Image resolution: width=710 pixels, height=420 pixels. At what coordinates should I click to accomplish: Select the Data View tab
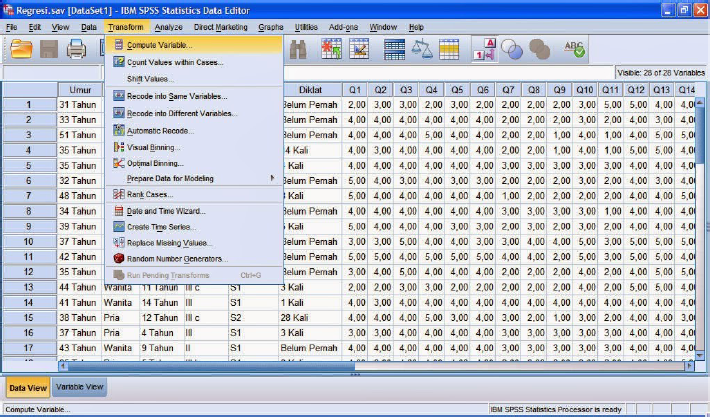pyautogui.click(x=27, y=387)
